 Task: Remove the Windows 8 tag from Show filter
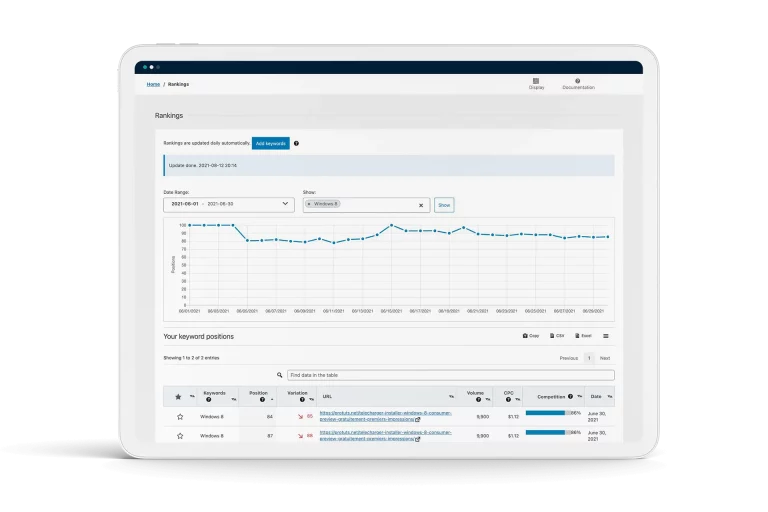point(309,204)
